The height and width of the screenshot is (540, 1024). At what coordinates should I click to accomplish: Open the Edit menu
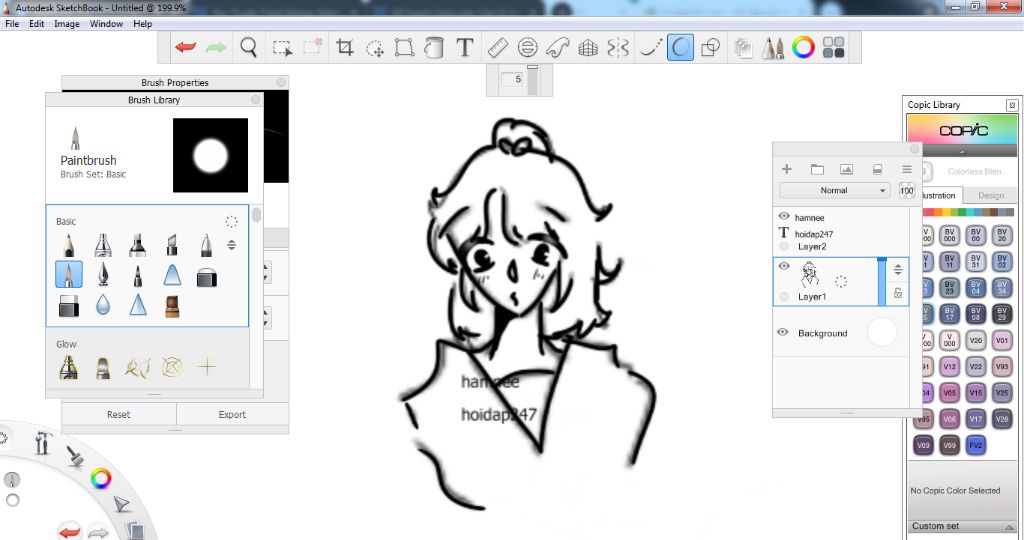click(37, 24)
